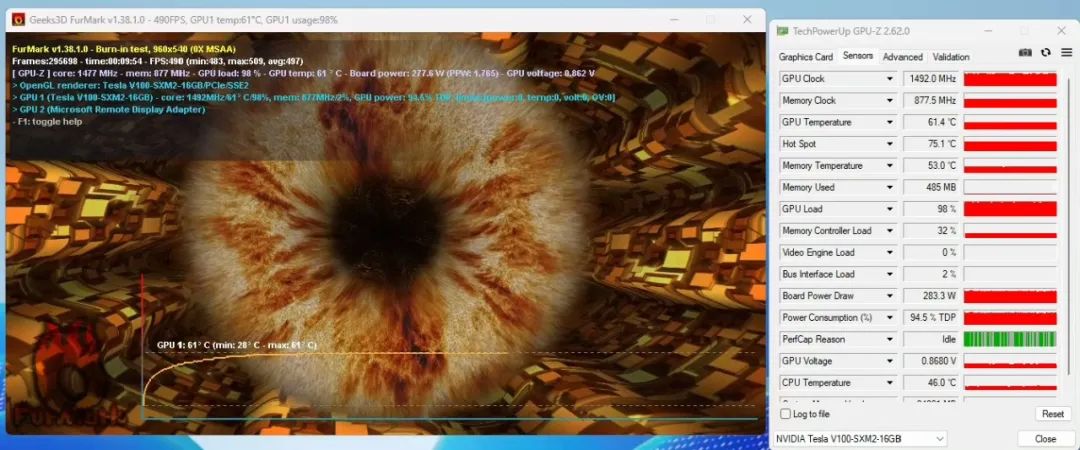Open the PerfCap Reason dropdown
Viewport: 1080px width, 450px height.
tap(890, 339)
